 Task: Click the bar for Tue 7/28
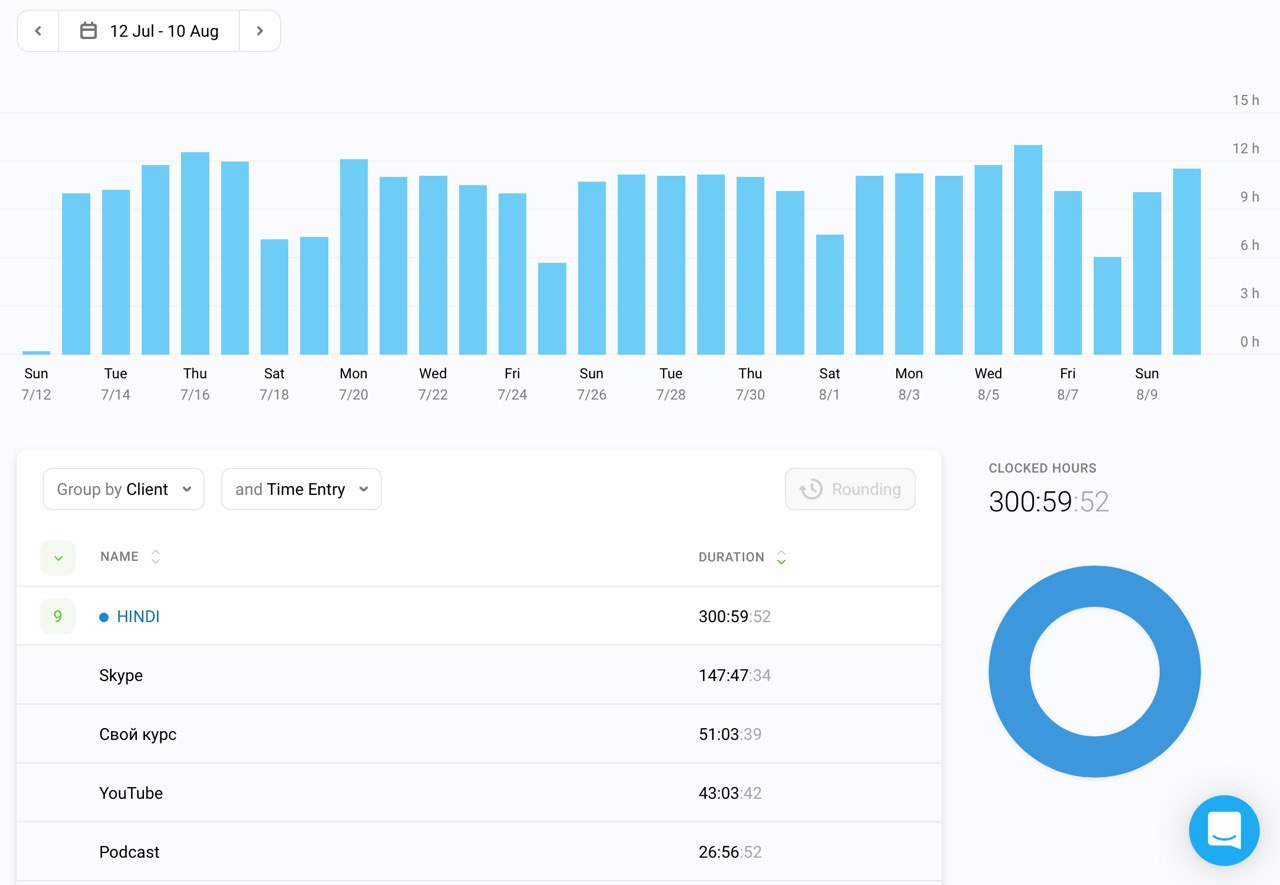671,265
